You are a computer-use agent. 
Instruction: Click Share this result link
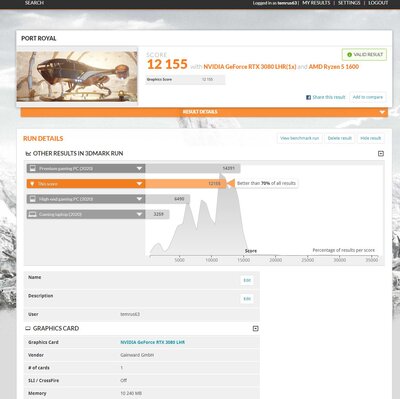coord(329,97)
